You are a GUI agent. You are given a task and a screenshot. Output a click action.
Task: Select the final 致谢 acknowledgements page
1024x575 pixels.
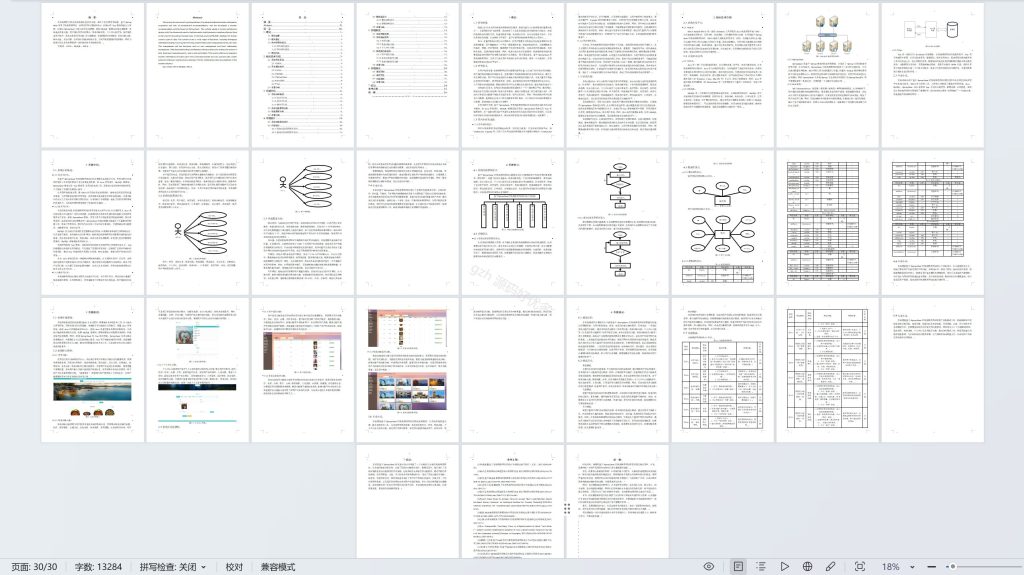618,501
